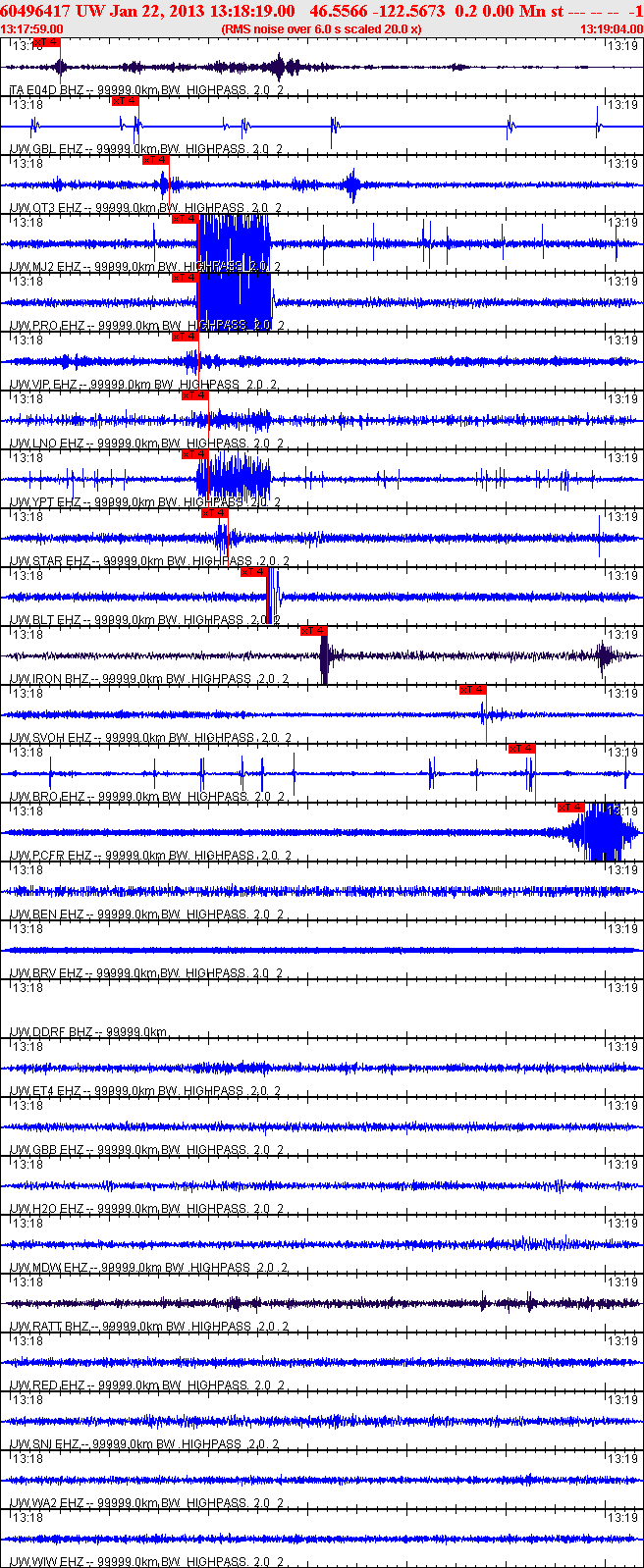Select the red pick flag on UW OT3 trace
The height and width of the screenshot is (1568, 644).
pos(156,160)
